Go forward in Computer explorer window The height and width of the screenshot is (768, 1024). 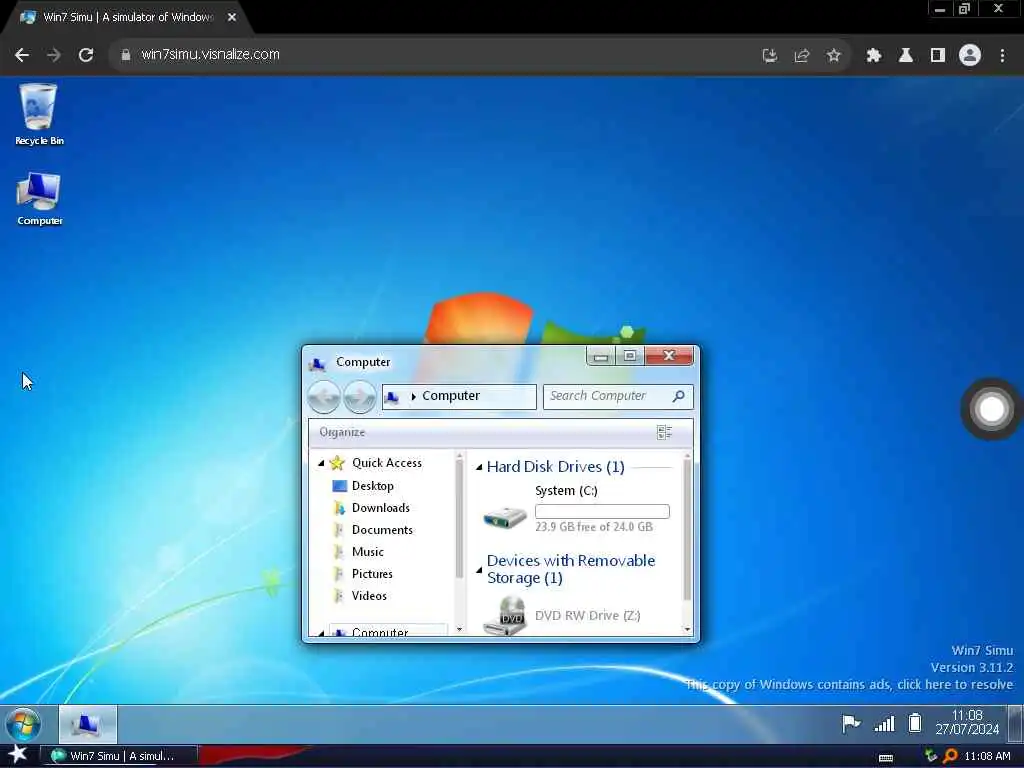359,396
